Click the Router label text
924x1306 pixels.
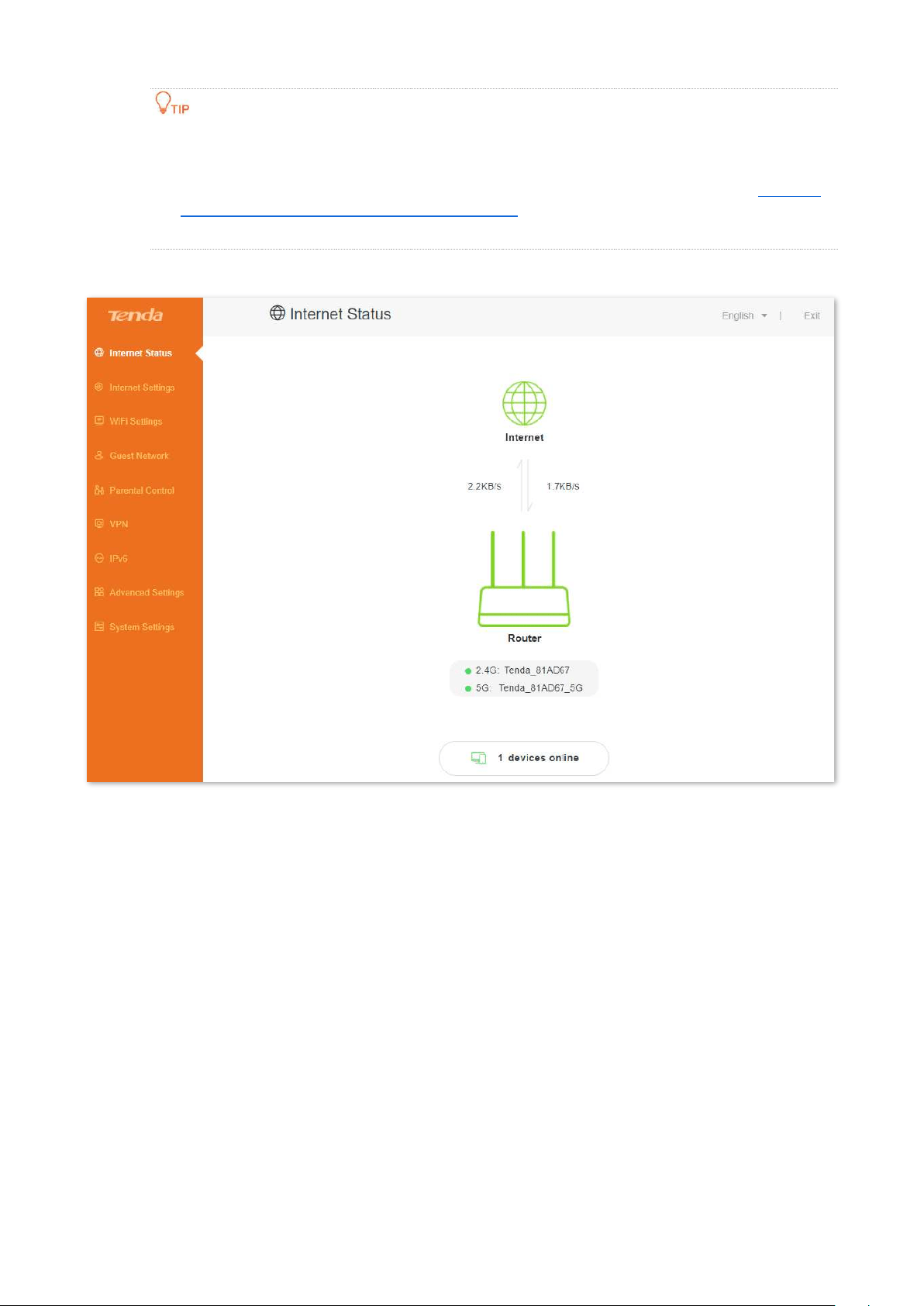[x=524, y=638]
